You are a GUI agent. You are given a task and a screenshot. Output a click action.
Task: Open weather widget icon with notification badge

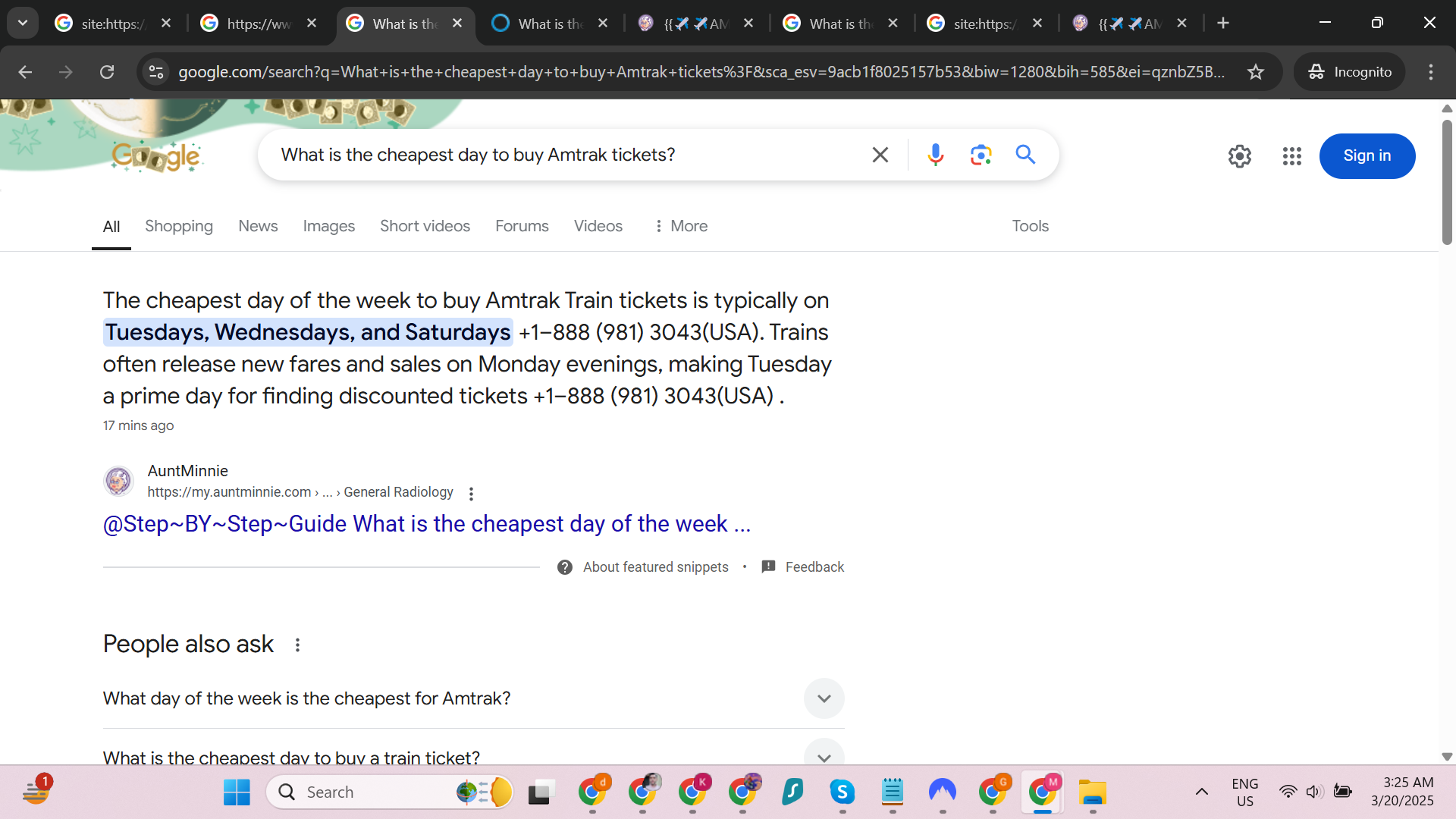point(36,791)
